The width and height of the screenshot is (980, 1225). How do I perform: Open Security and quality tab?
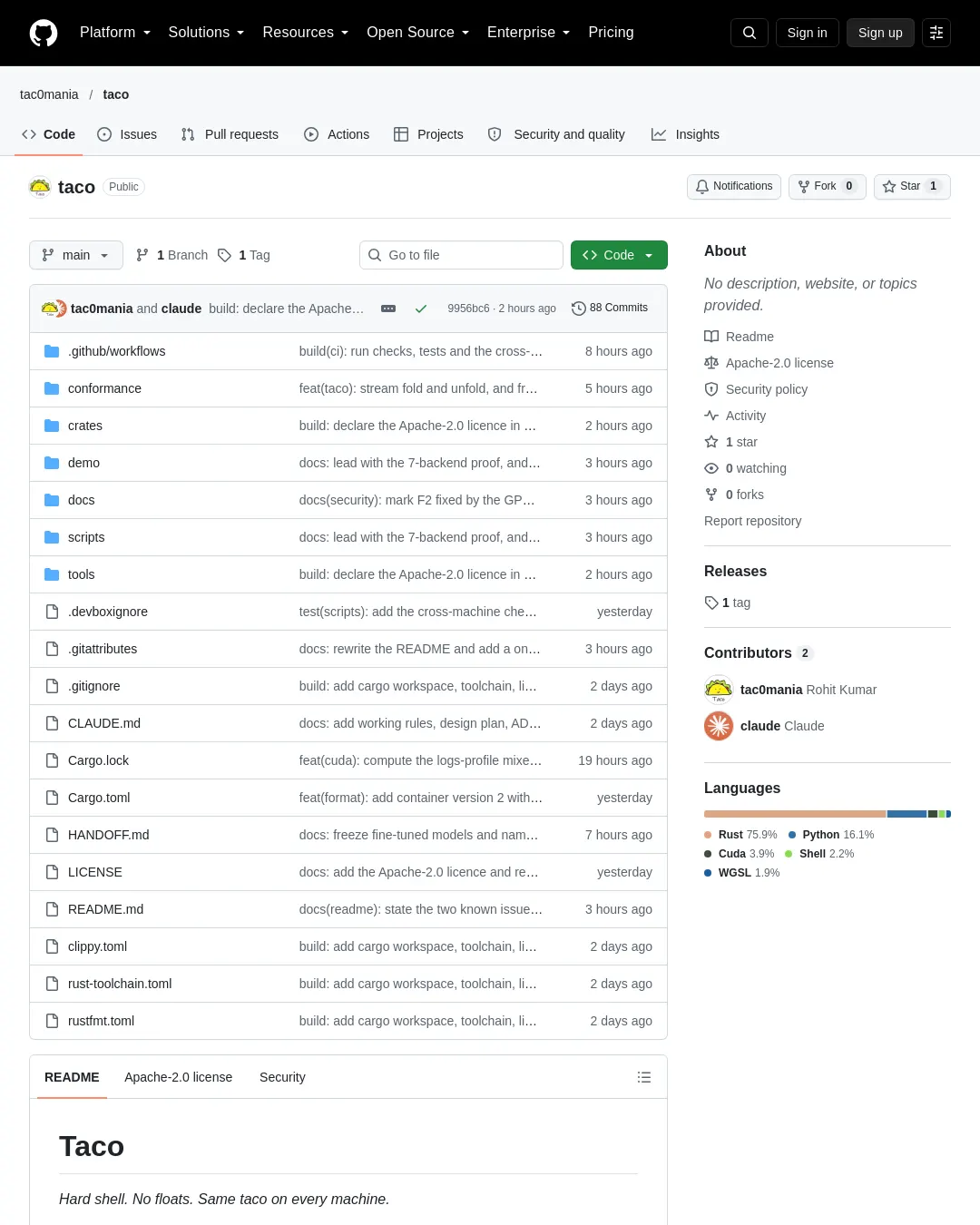coord(556,134)
